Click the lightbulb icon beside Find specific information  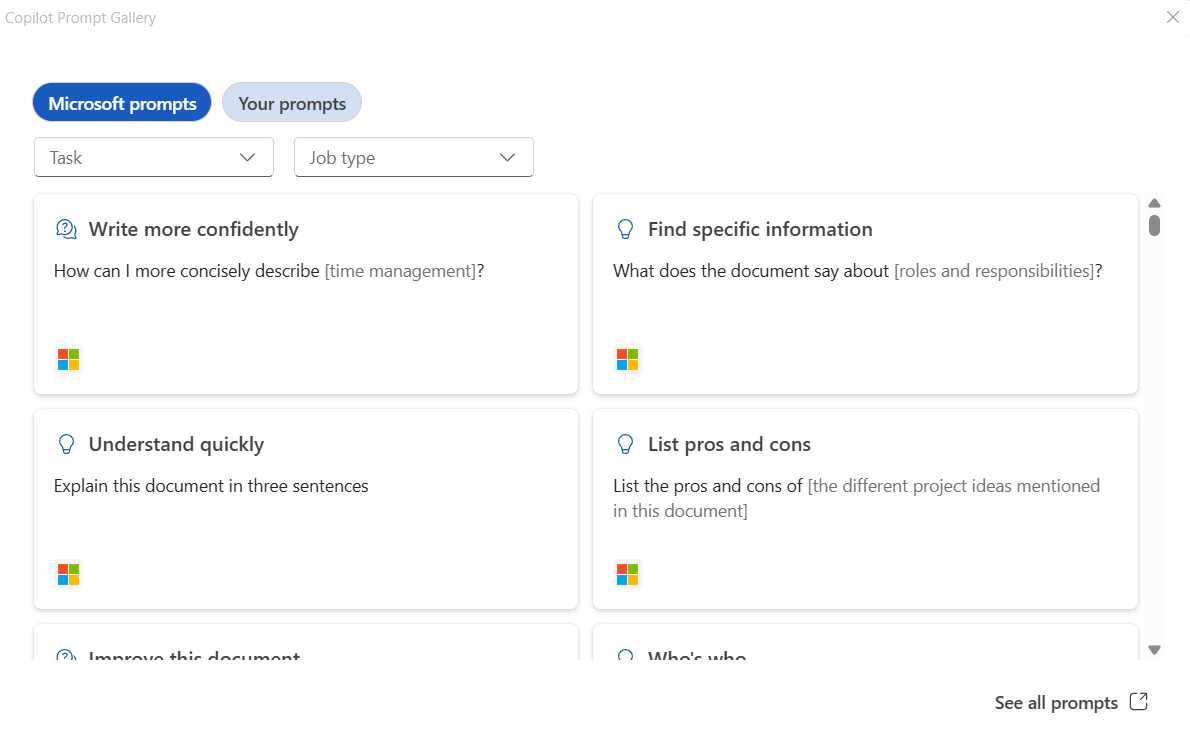[x=626, y=230]
